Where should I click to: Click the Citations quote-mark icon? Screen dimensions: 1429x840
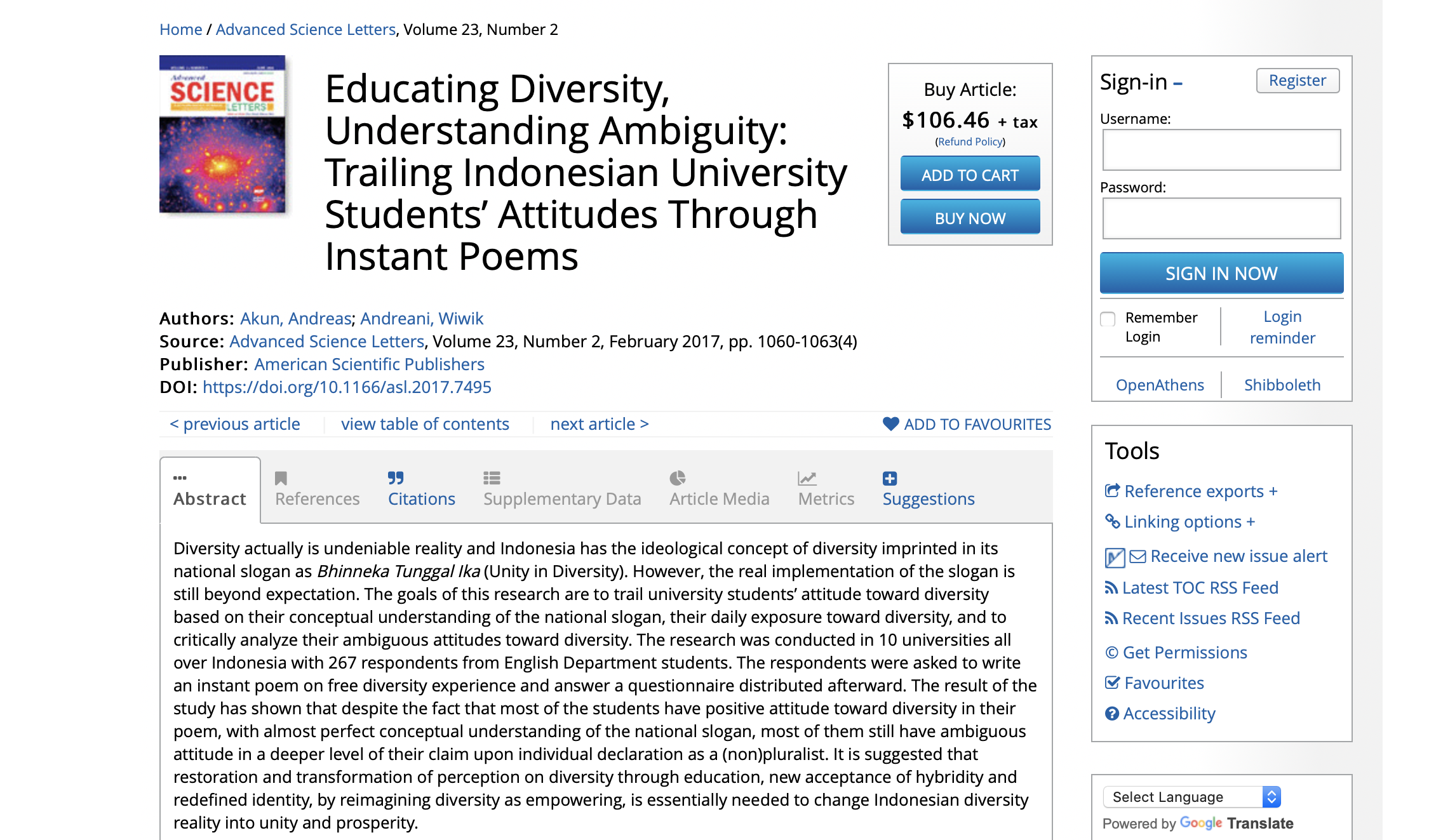click(x=396, y=477)
